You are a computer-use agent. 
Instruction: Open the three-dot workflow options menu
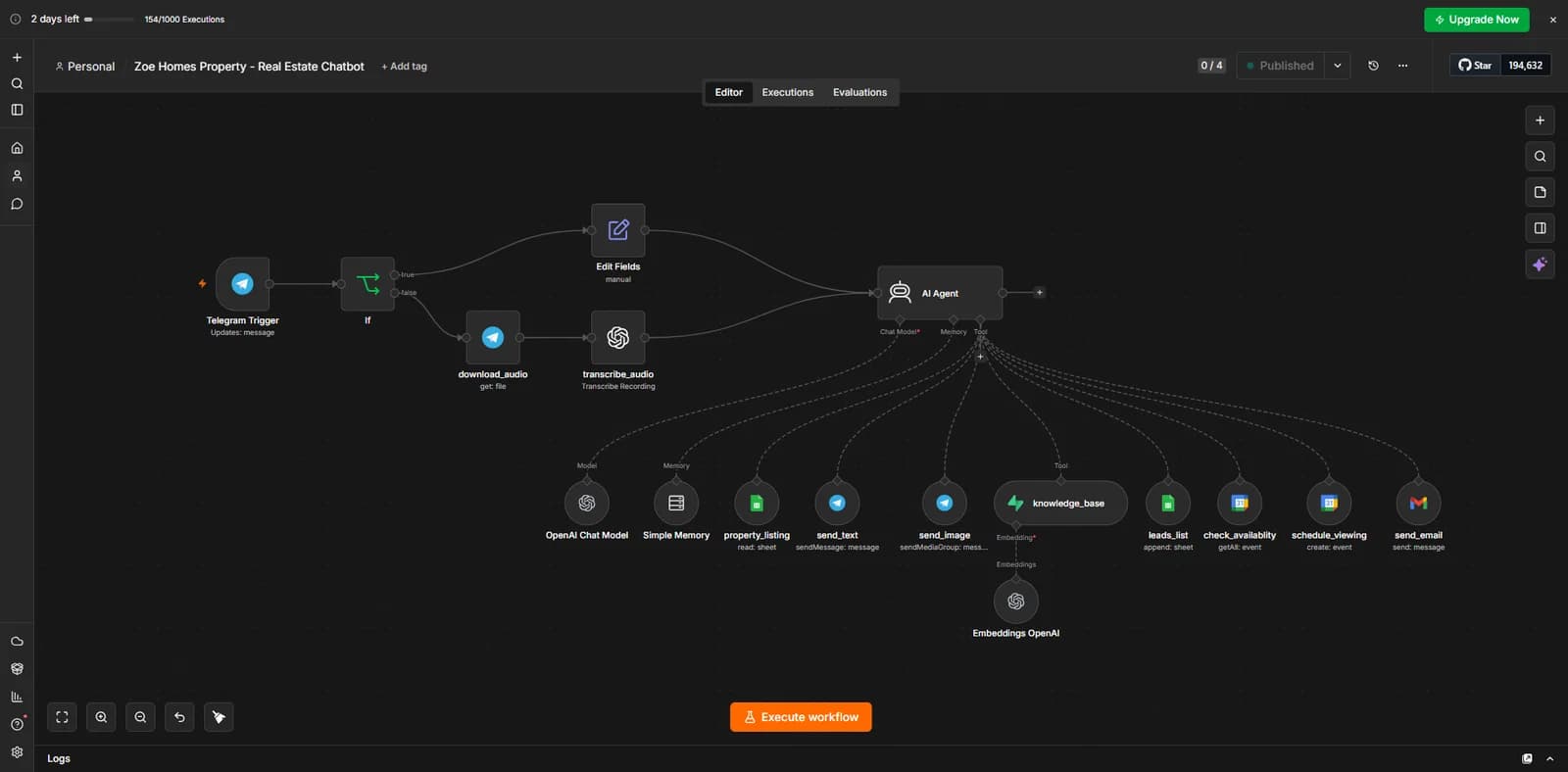[1402, 66]
